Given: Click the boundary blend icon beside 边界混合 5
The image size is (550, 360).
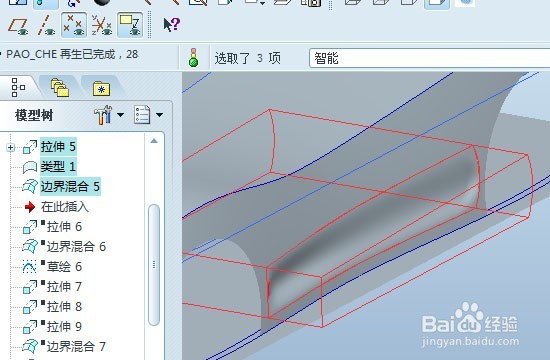Looking at the screenshot, I should coord(30,187).
